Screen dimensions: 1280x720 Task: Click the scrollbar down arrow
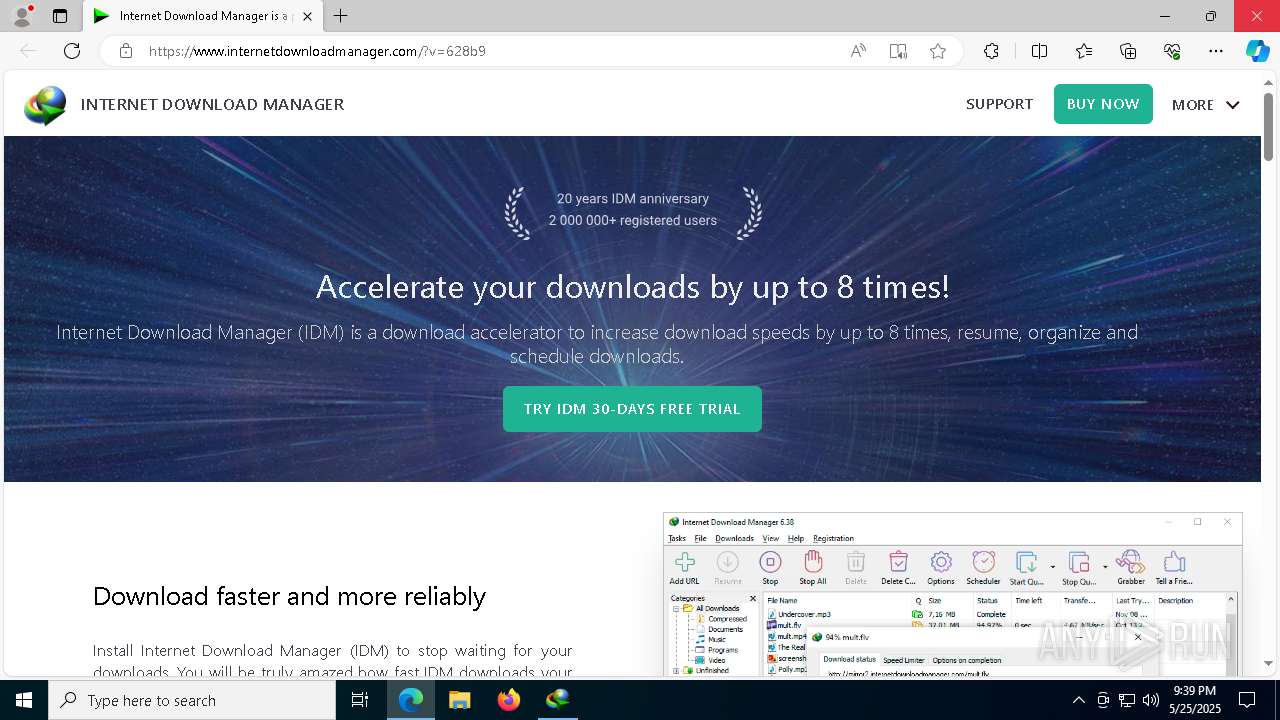click(x=1268, y=663)
